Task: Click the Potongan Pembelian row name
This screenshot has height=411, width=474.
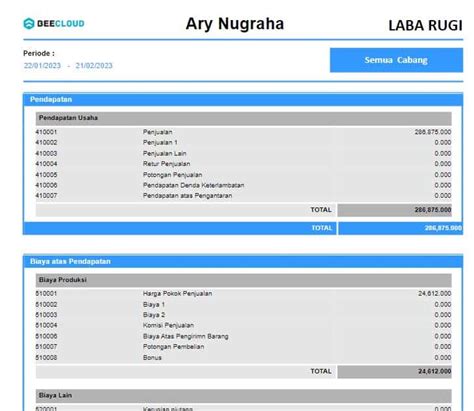Action: [174, 347]
